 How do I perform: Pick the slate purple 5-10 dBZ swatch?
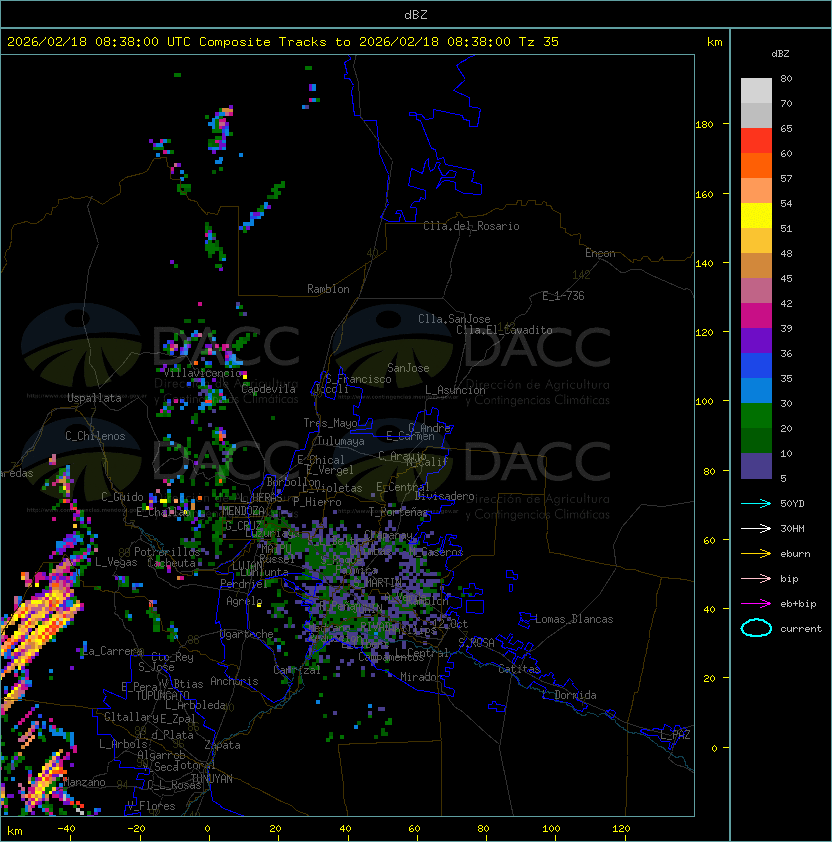click(x=756, y=466)
